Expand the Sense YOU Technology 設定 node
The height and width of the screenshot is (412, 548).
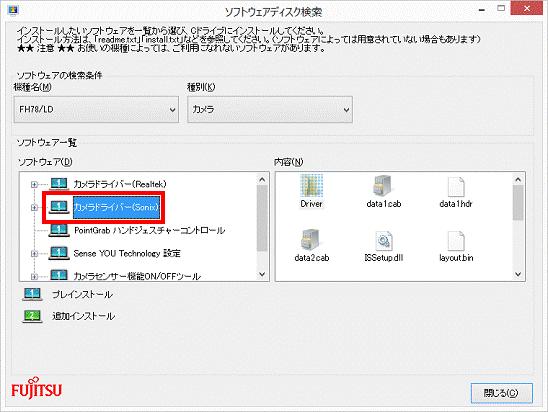pyautogui.click(x=34, y=254)
